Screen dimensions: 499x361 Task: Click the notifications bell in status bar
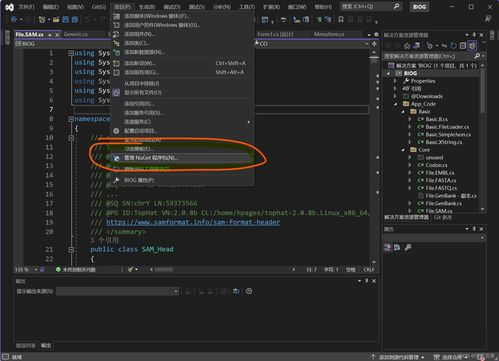click(481, 357)
